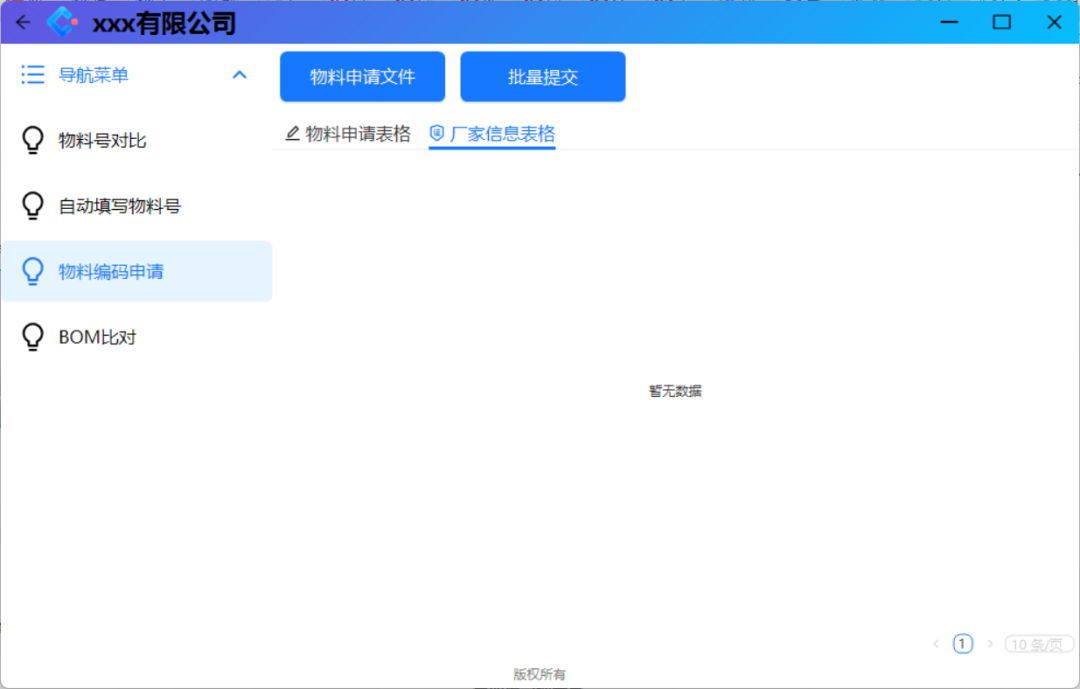Go back using the title bar arrow
The height and width of the screenshot is (689, 1080).
23,22
